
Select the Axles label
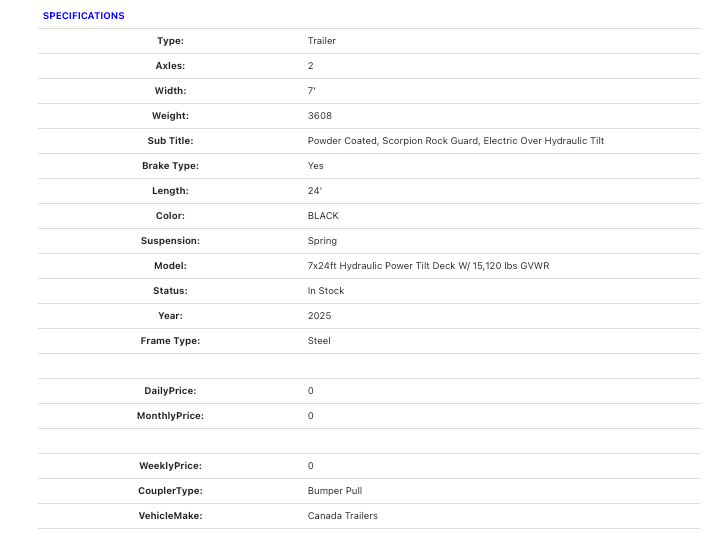coord(170,66)
